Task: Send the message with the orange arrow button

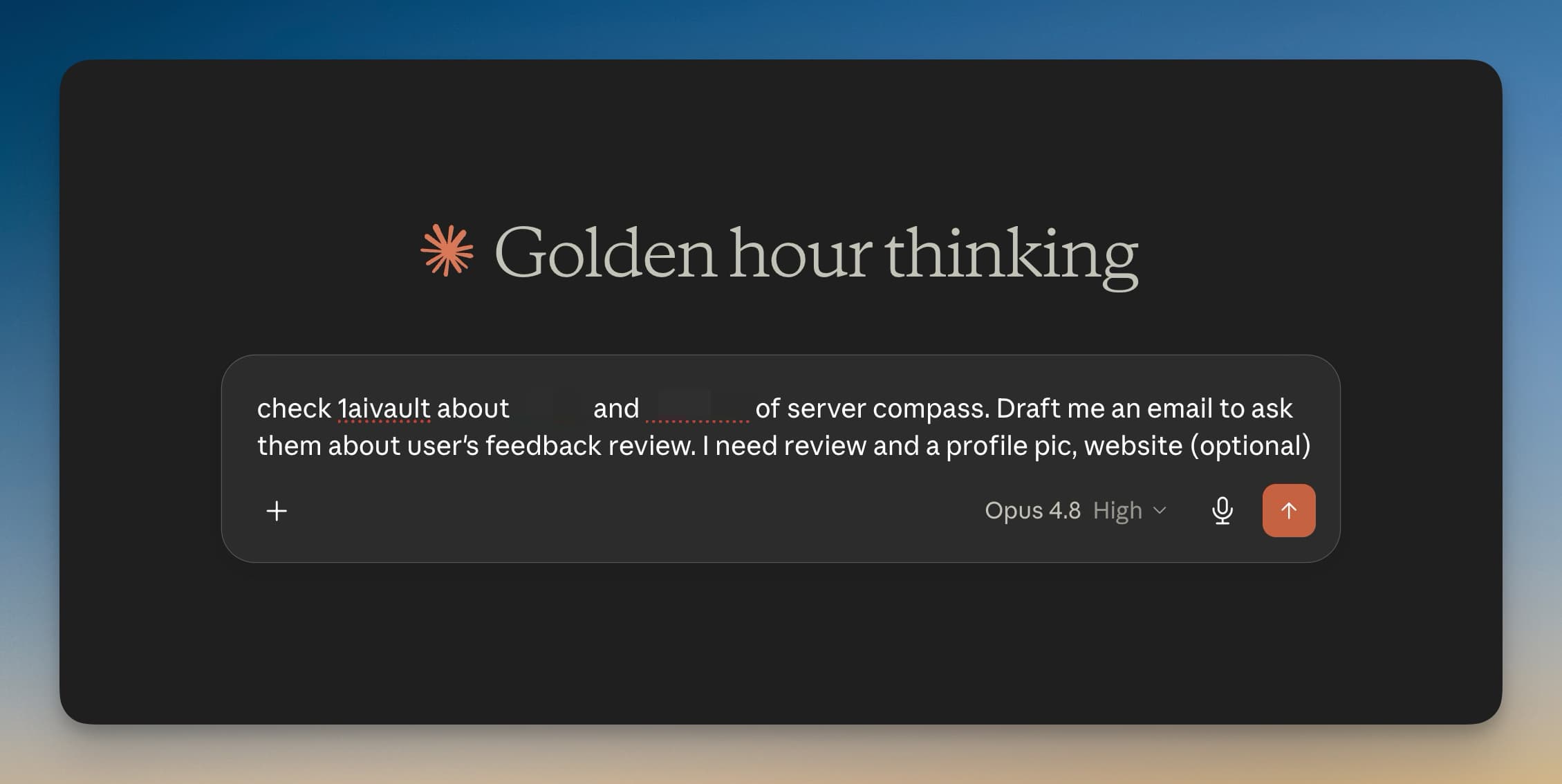Action: click(1289, 511)
